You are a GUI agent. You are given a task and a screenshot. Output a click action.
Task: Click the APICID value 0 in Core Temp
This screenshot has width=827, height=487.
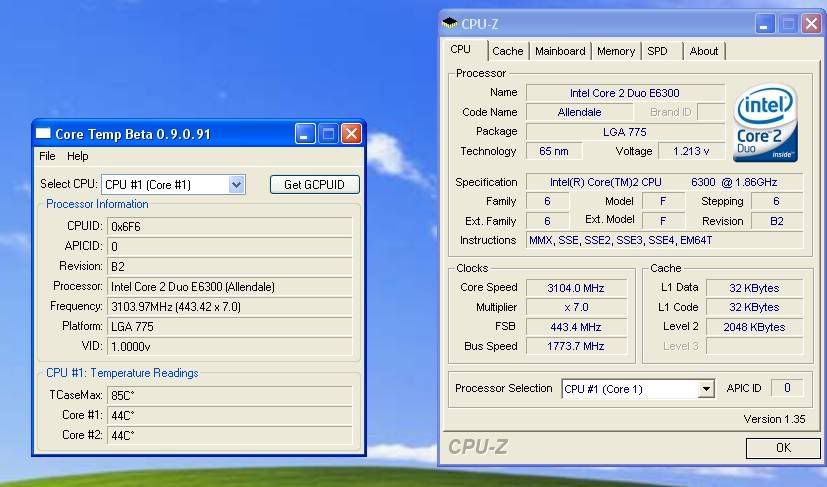click(229, 246)
